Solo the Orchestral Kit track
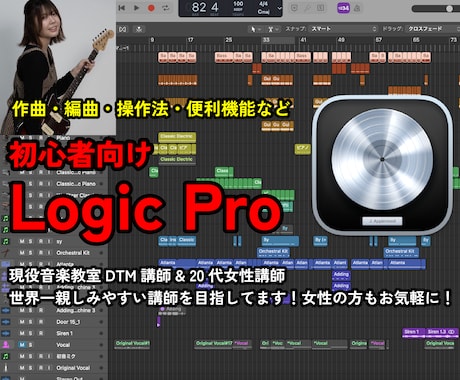Viewport: 460px width, 380px height. click(x=30, y=253)
